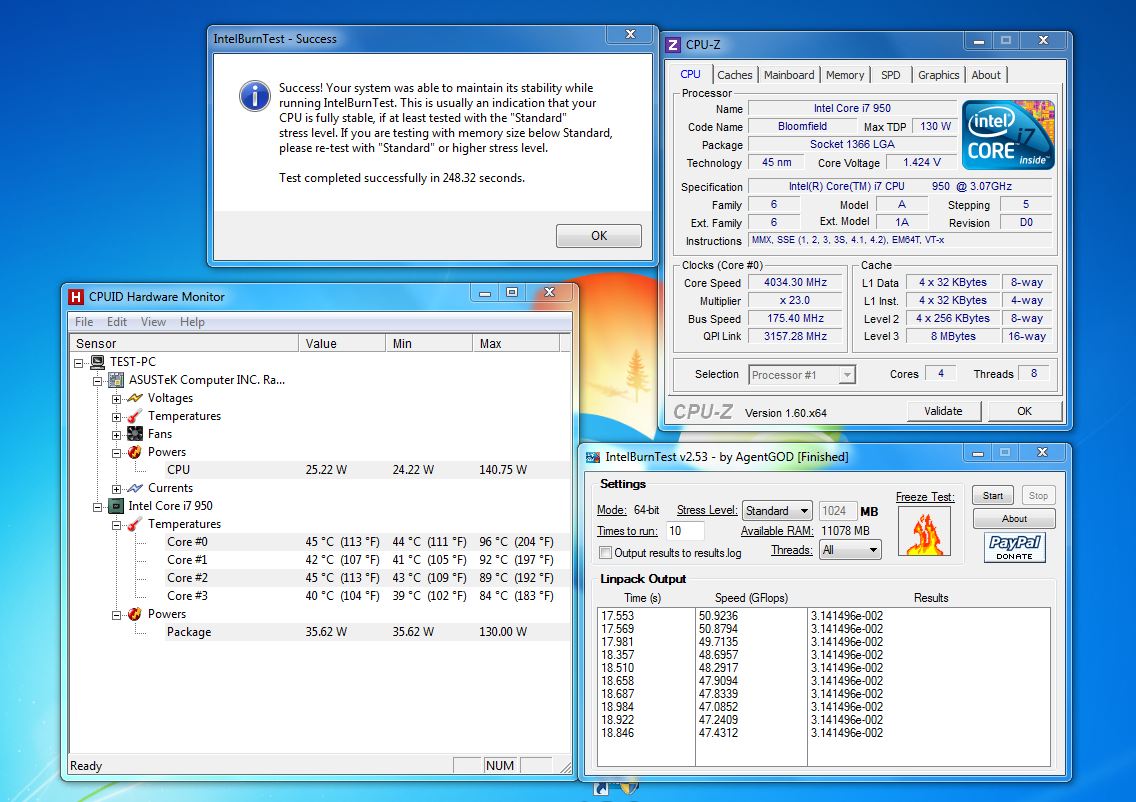Screen dimensions: 1136x802
Task: Click the 50.9236 GFlops speed entry
Action: click(718, 616)
